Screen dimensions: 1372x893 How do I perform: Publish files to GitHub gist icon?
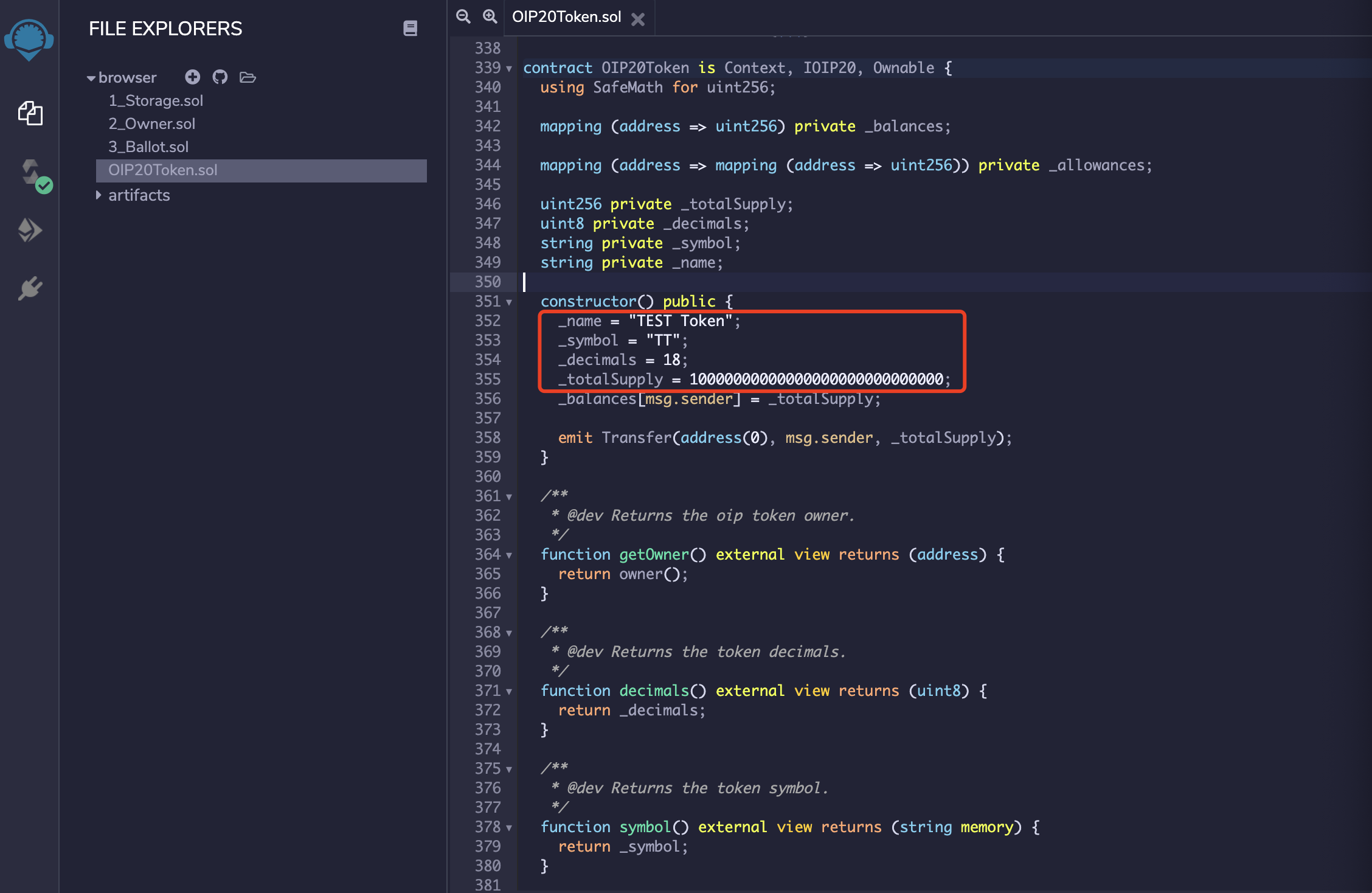(220, 77)
